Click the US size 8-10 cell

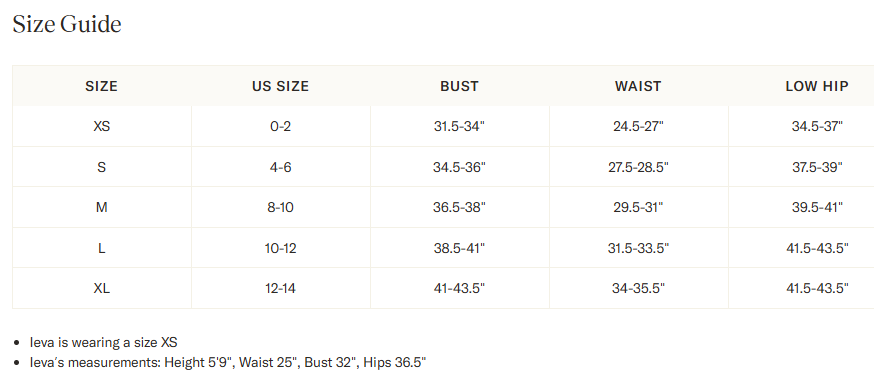click(281, 207)
